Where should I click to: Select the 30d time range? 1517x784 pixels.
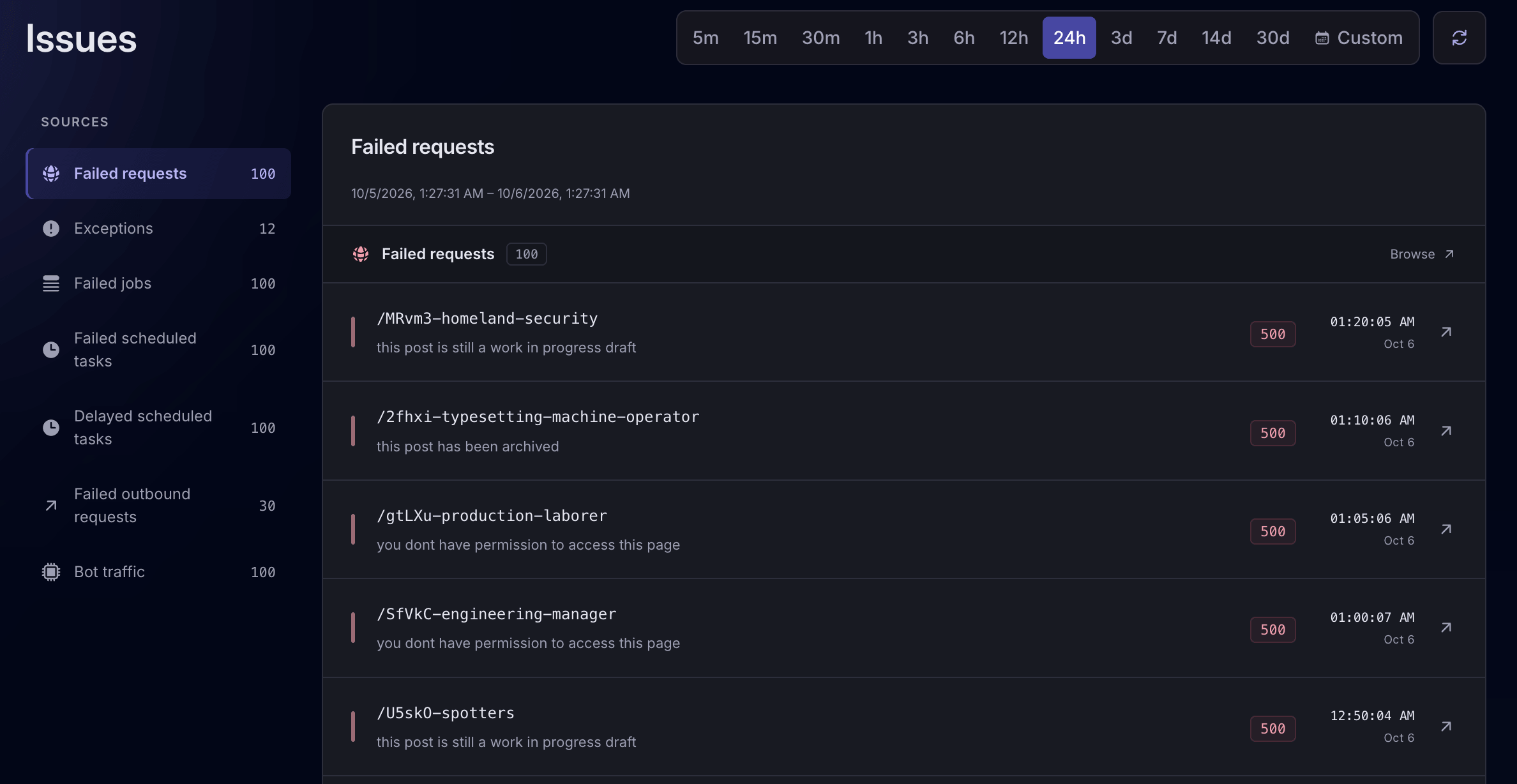(1272, 38)
